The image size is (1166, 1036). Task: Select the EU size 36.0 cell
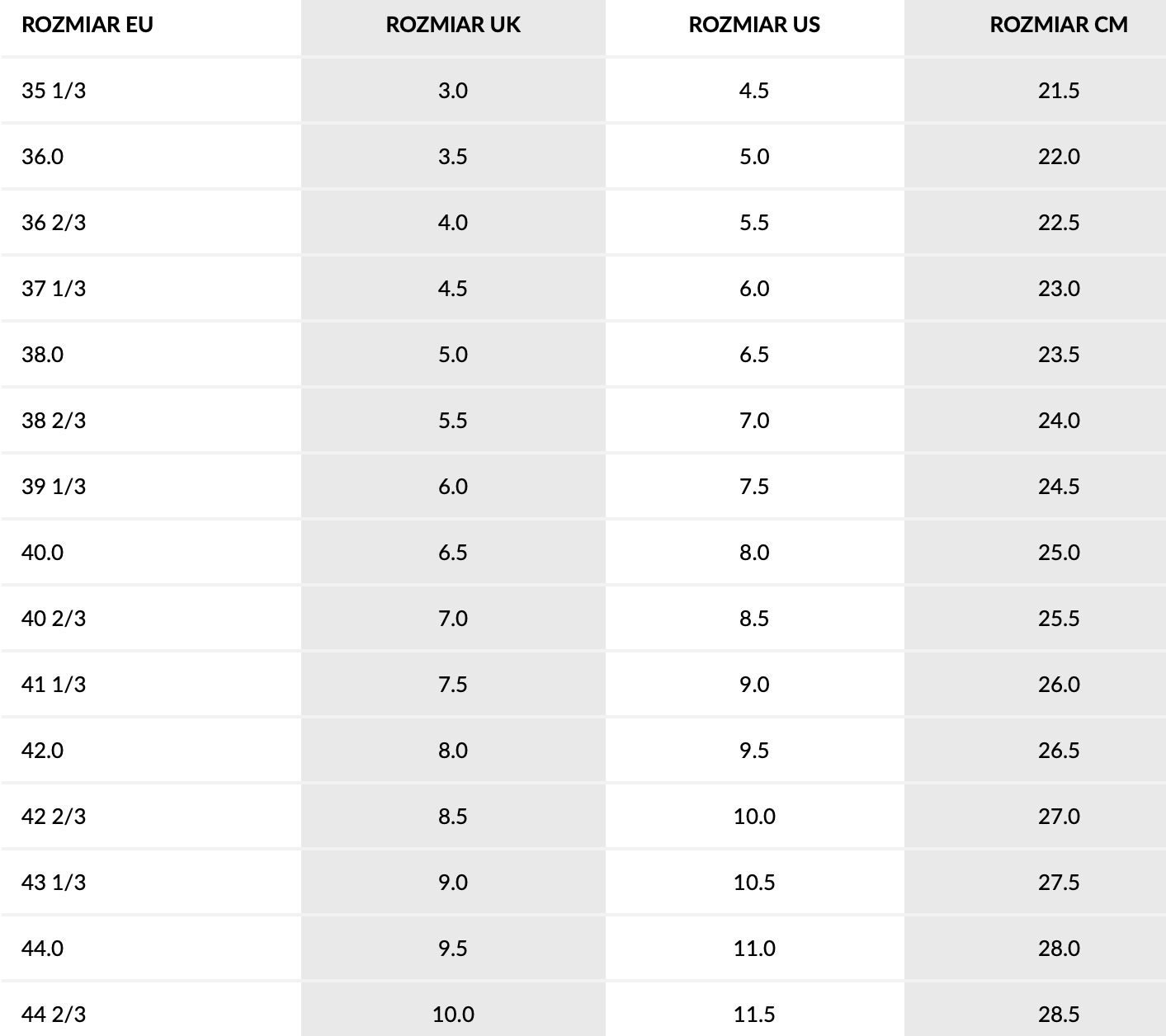(43, 157)
